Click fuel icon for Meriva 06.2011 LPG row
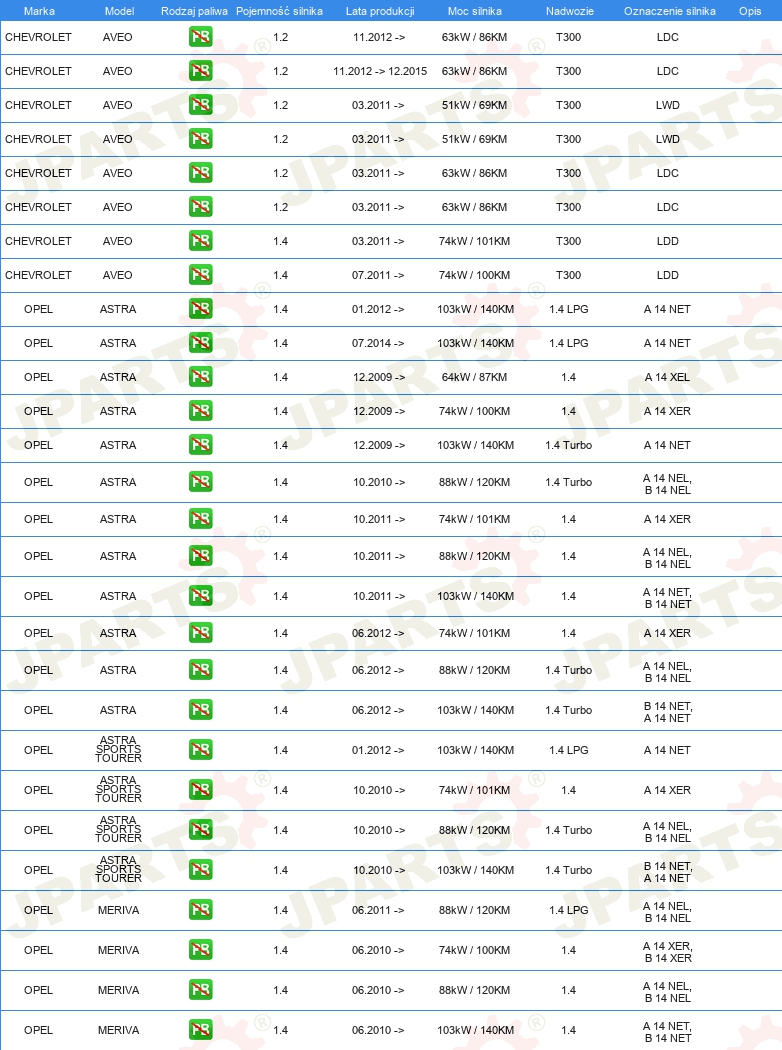This screenshot has width=782, height=1050. [x=200, y=909]
